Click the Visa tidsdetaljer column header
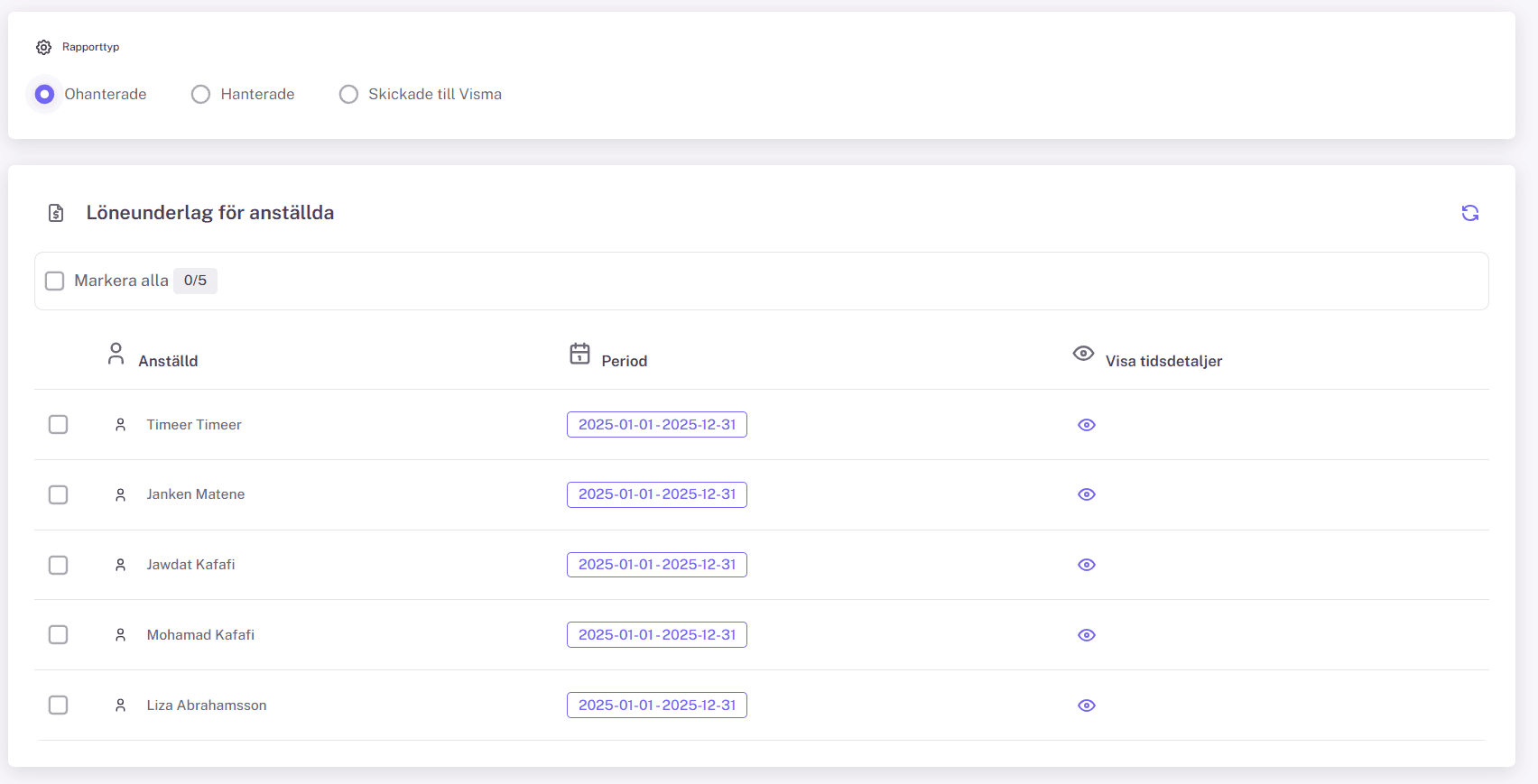Screen dimensions: 1538x784 click(1163, 361)
